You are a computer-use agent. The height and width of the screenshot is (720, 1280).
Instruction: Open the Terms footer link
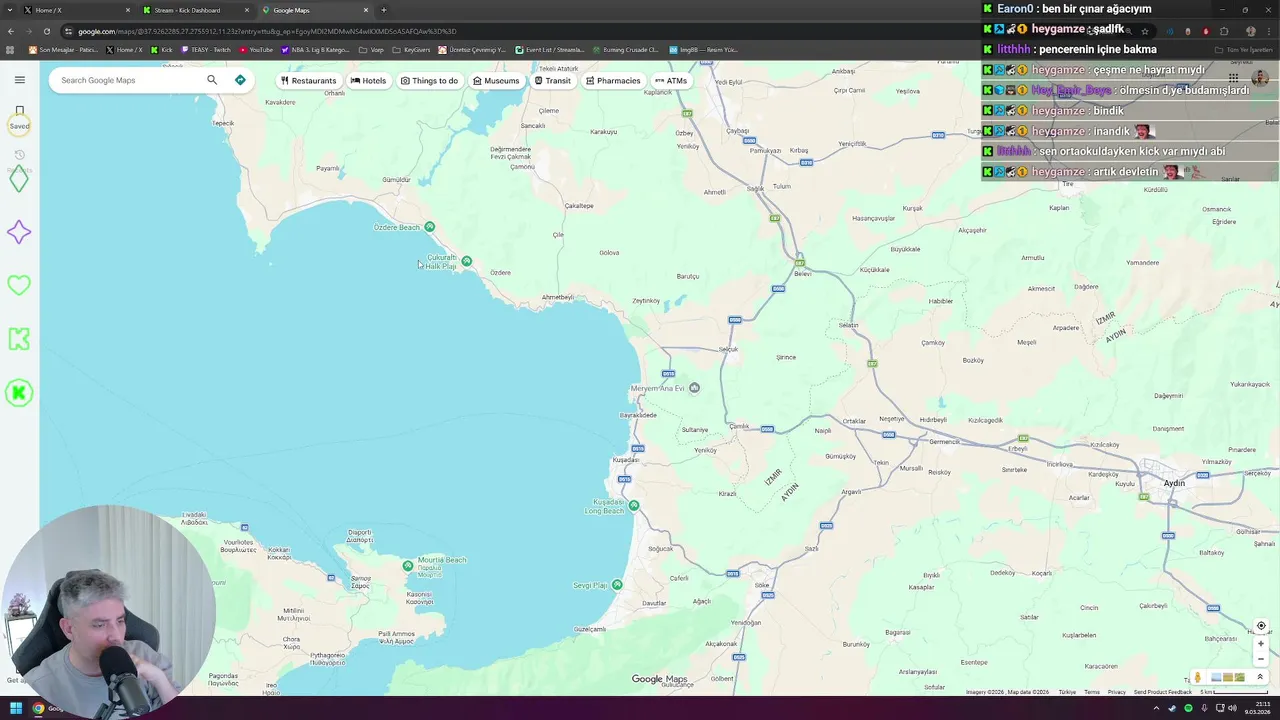click(x=1092, y=692)
